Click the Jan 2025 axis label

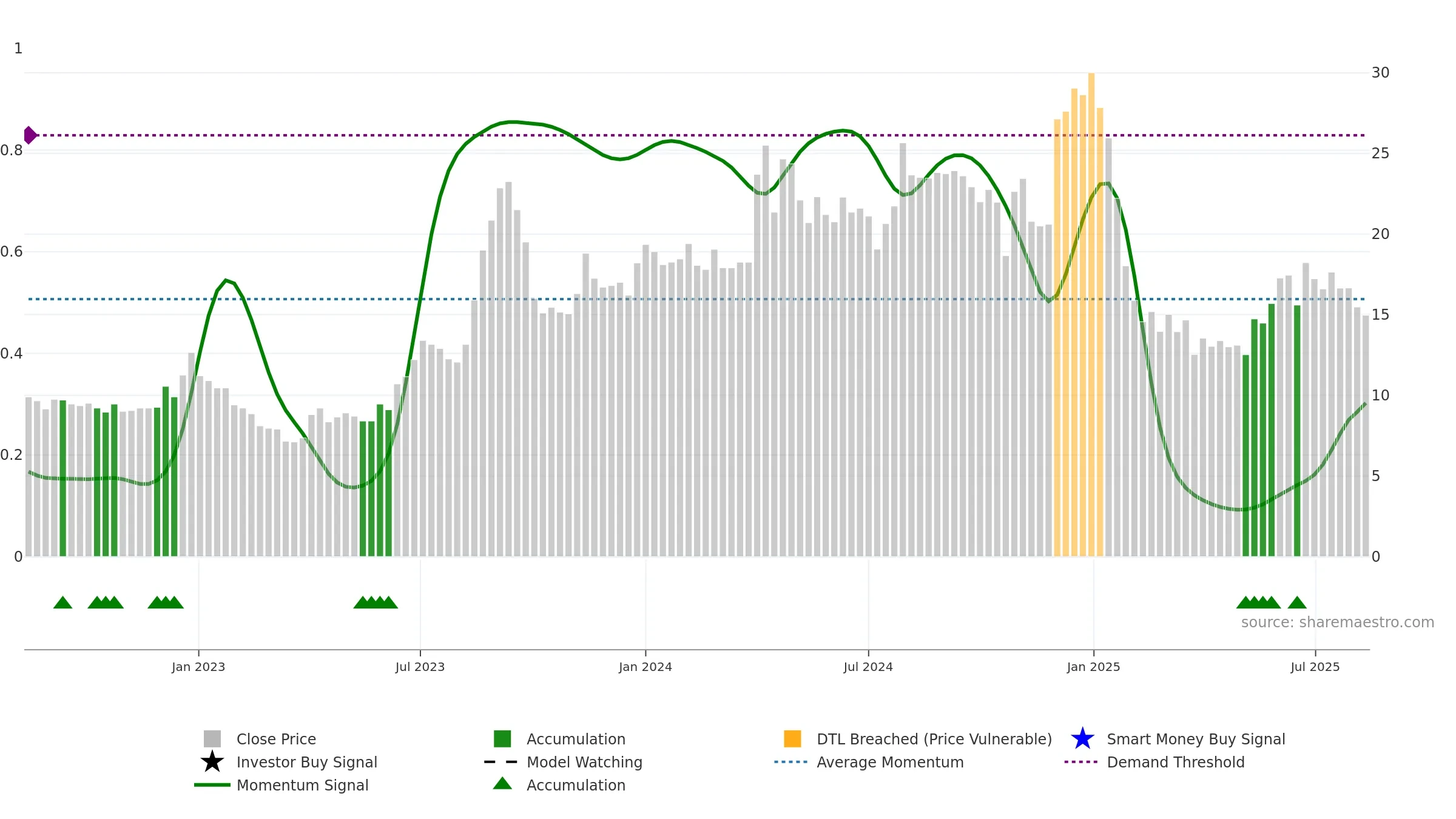pos(1094,667)
